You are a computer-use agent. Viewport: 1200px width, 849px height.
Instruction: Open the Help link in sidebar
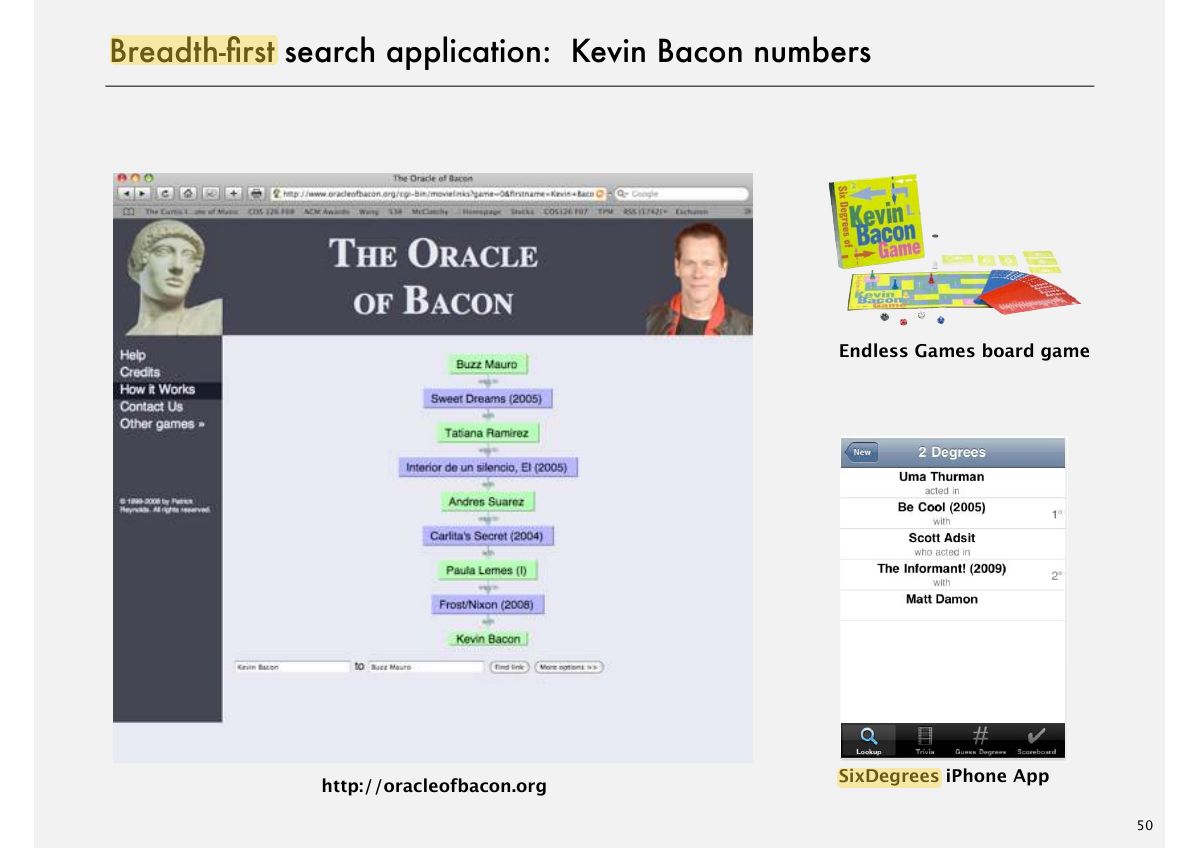pos(132,355)
